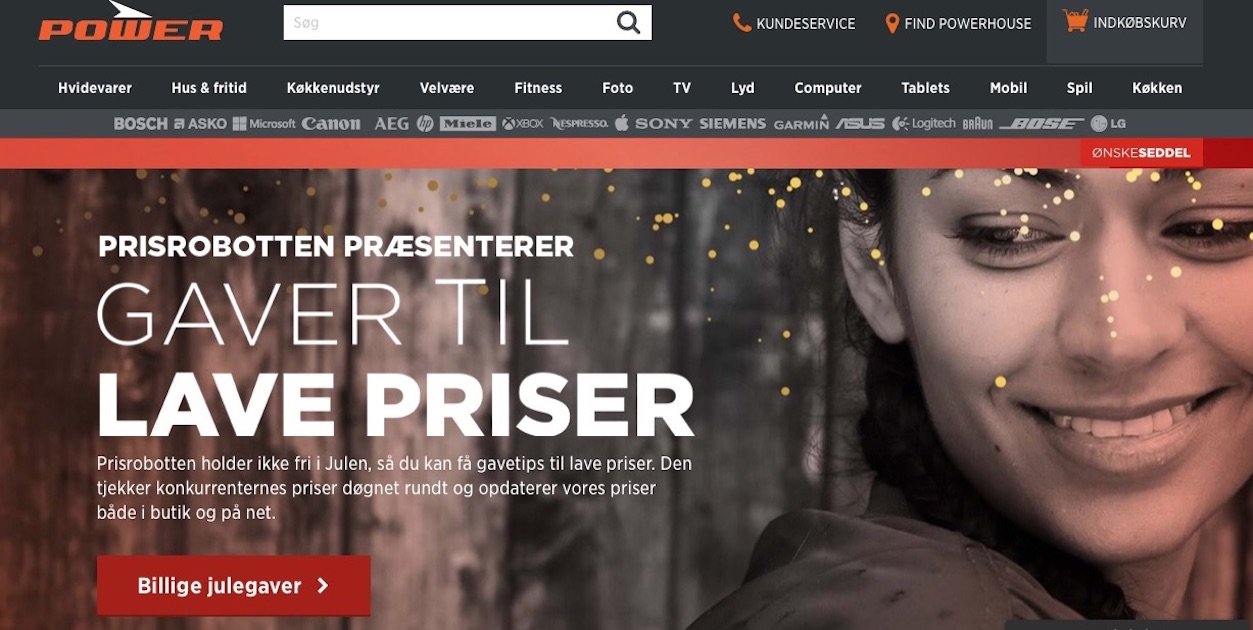The image size is (1253, 630).
Task: Go to the Mobil category
Action: tap(1008, 88)
